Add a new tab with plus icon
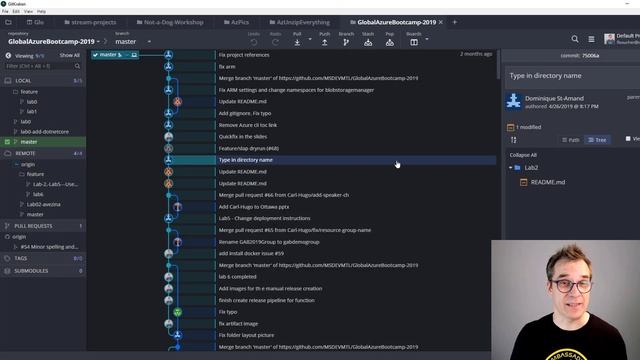The width and height of the screenshot is (640, 360). coord(455,22)
